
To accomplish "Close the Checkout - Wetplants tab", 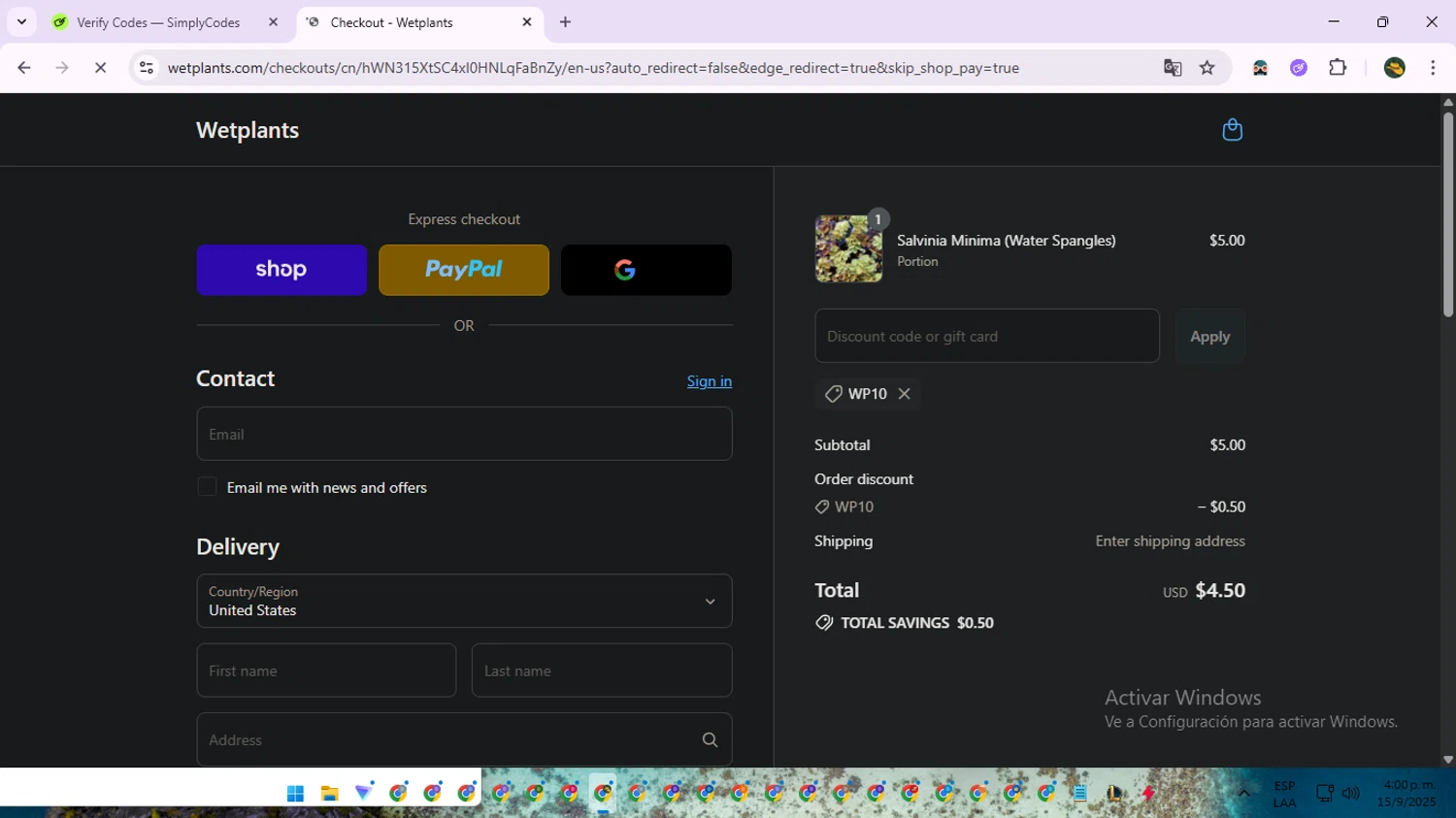I will pos(527,22).
